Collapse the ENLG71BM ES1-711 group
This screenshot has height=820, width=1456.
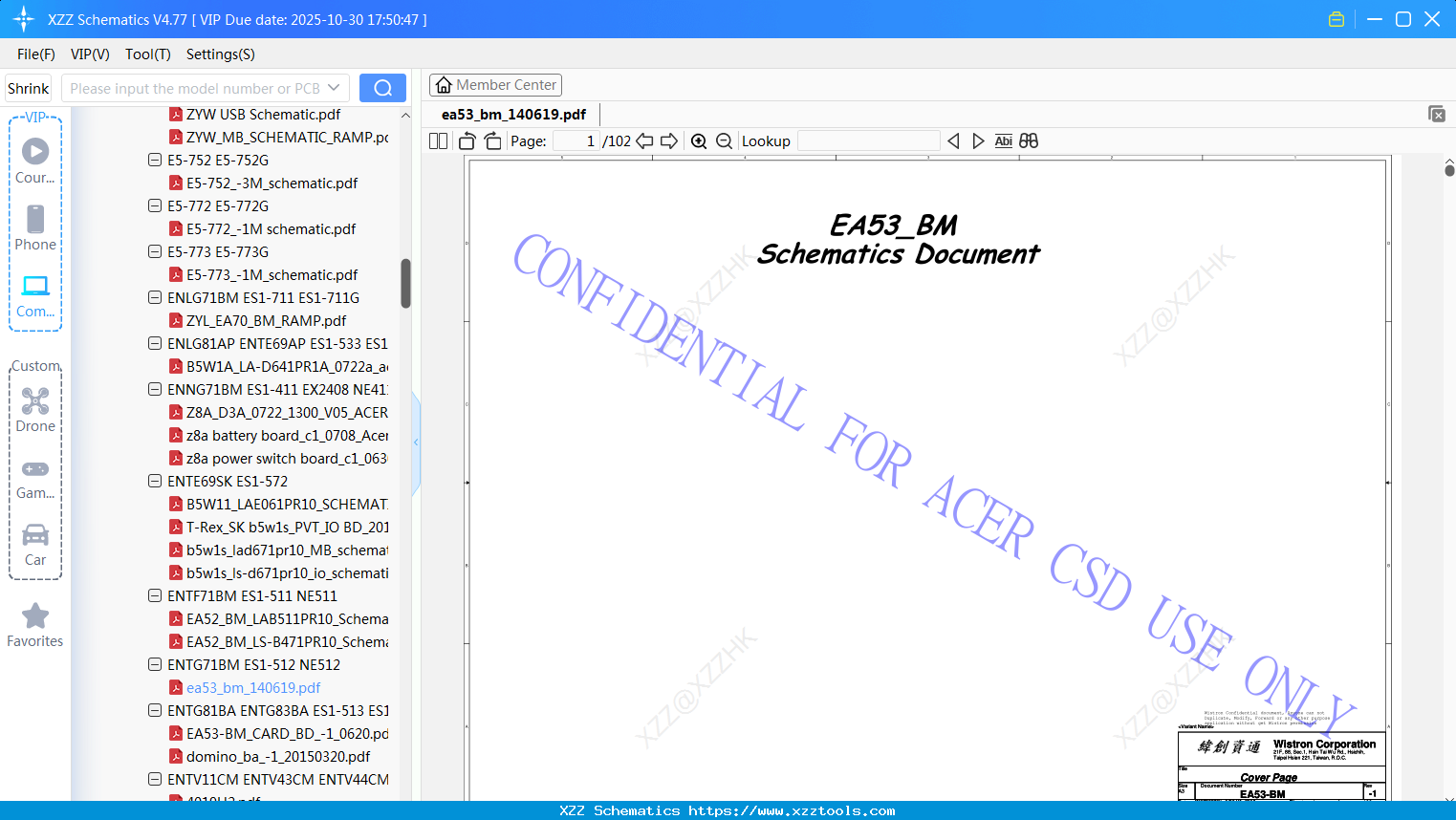[155, 297]
